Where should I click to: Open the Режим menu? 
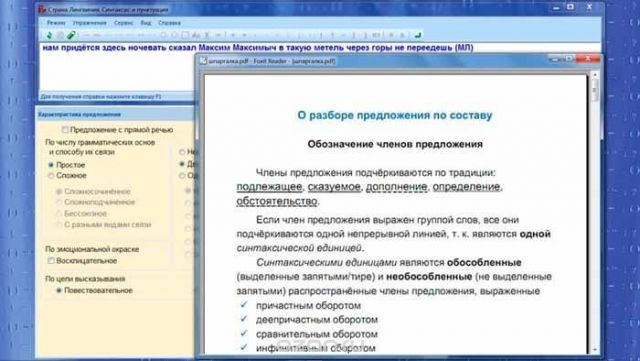(x=56, y=23)
